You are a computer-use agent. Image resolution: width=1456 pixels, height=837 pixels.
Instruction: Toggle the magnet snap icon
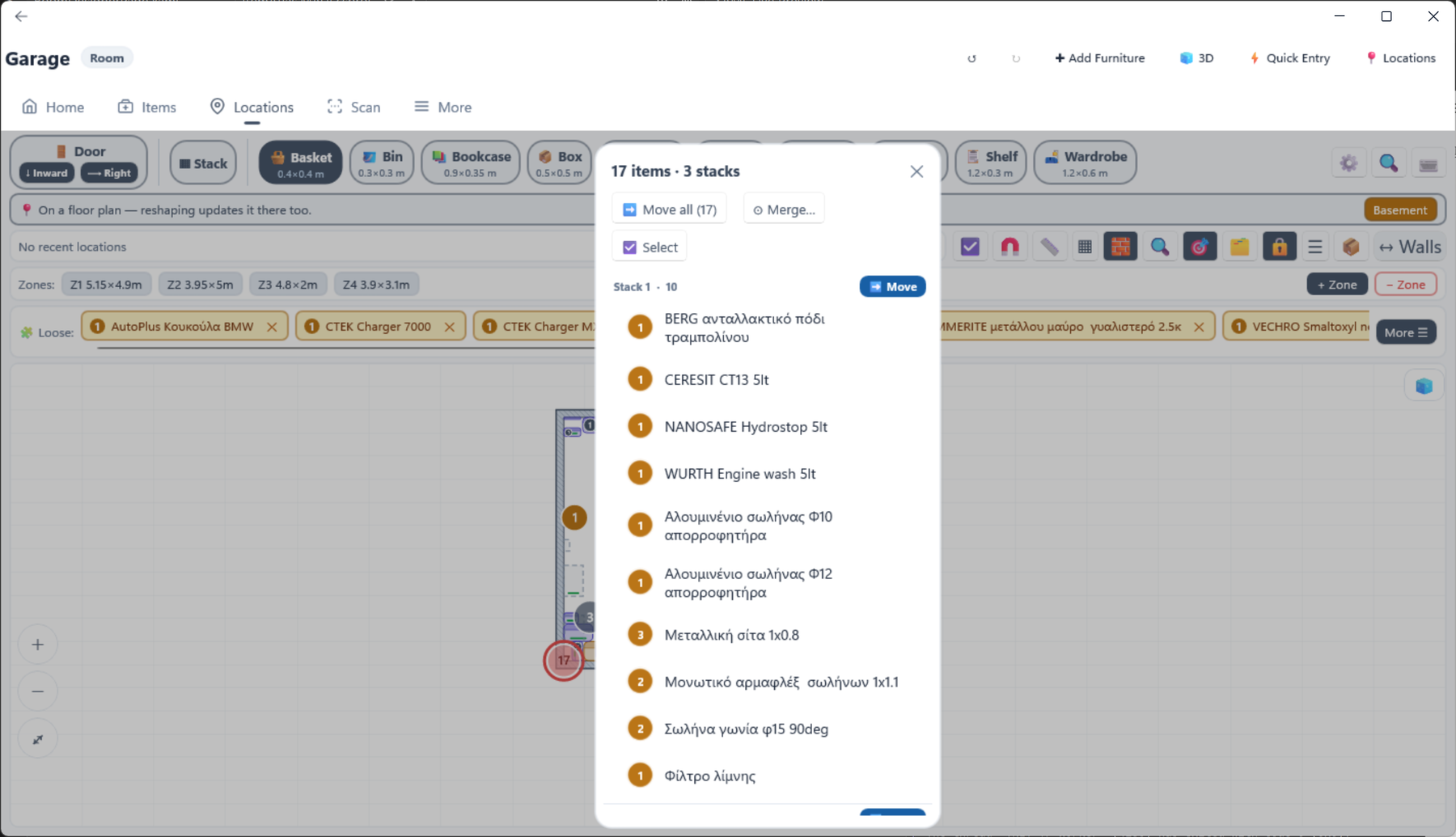tap(1009, 247)
